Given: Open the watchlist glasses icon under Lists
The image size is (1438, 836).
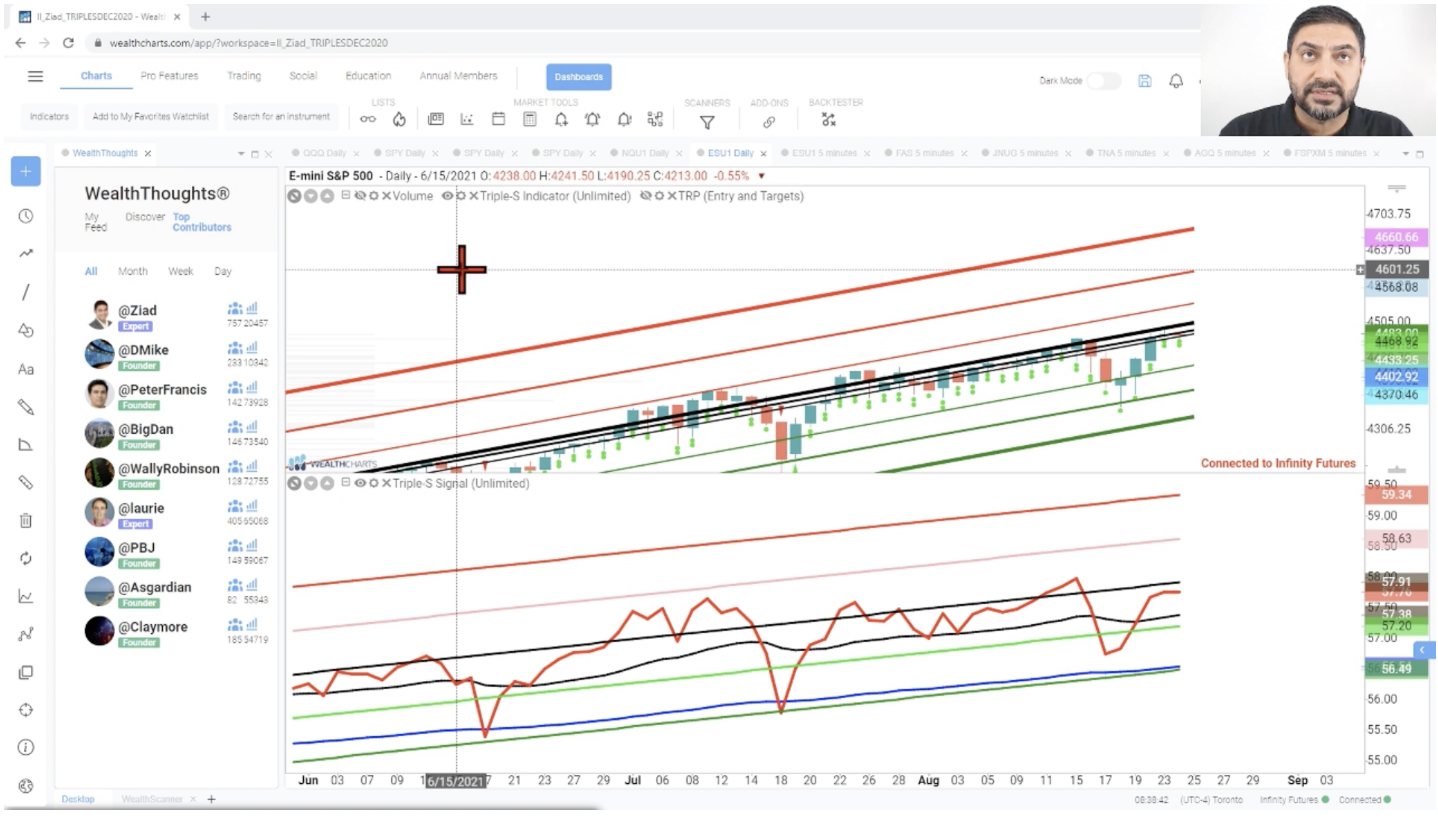Looking at the screenshot, I should pos(368,120).
